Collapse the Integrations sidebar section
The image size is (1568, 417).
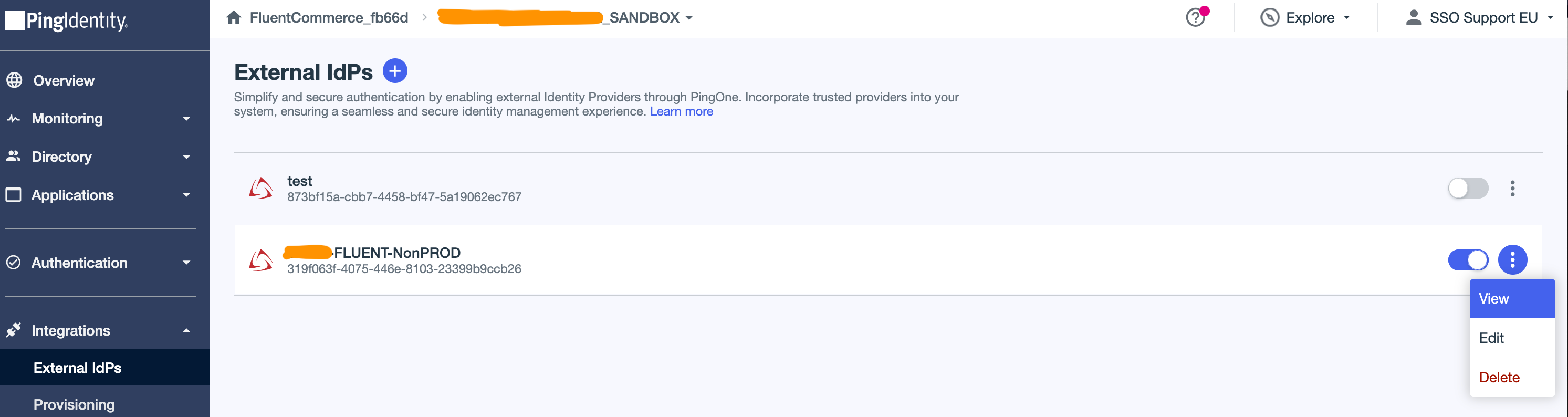186,330
